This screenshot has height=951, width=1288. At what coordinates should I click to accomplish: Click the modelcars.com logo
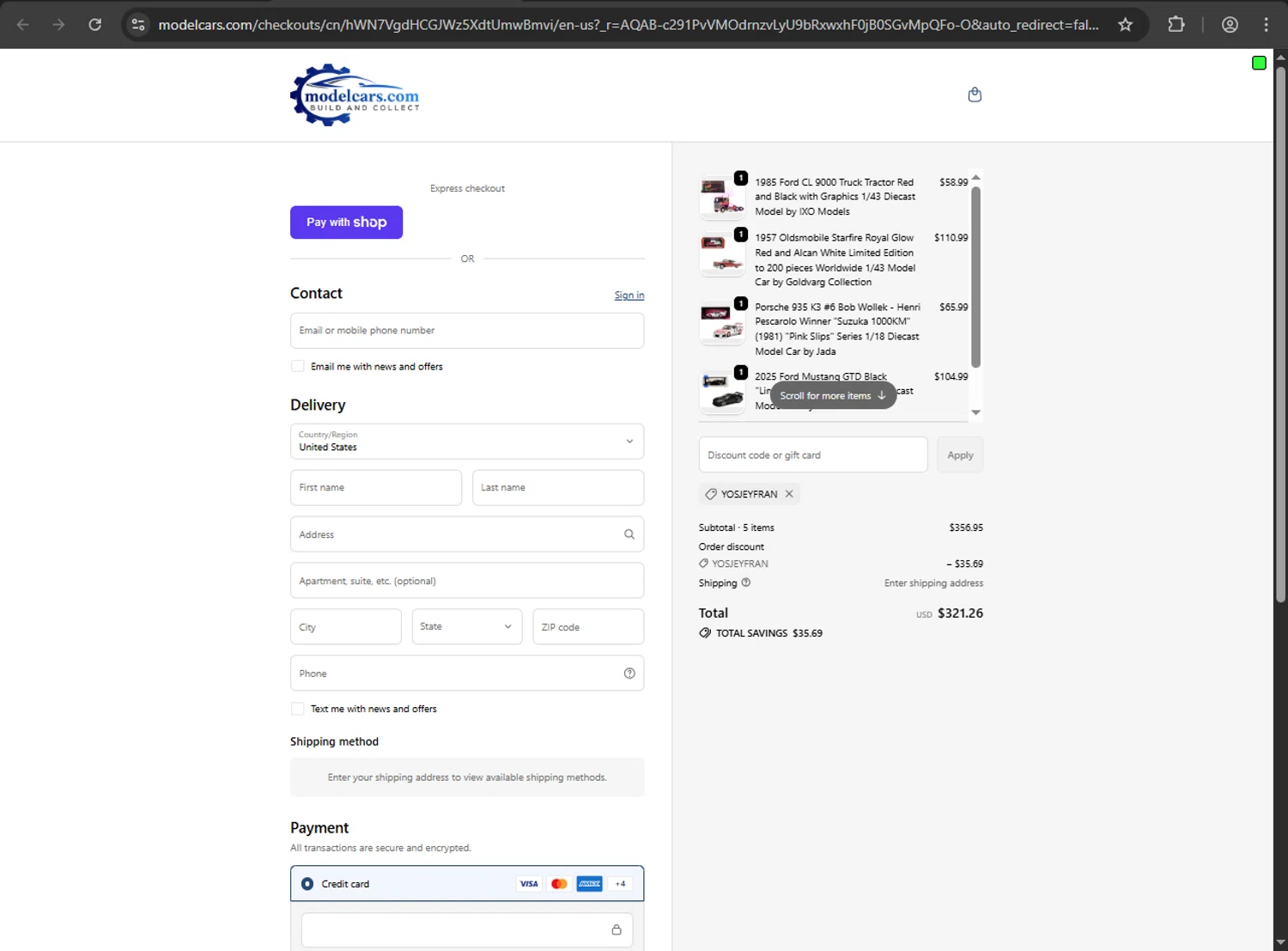click(x=355, y=95)
